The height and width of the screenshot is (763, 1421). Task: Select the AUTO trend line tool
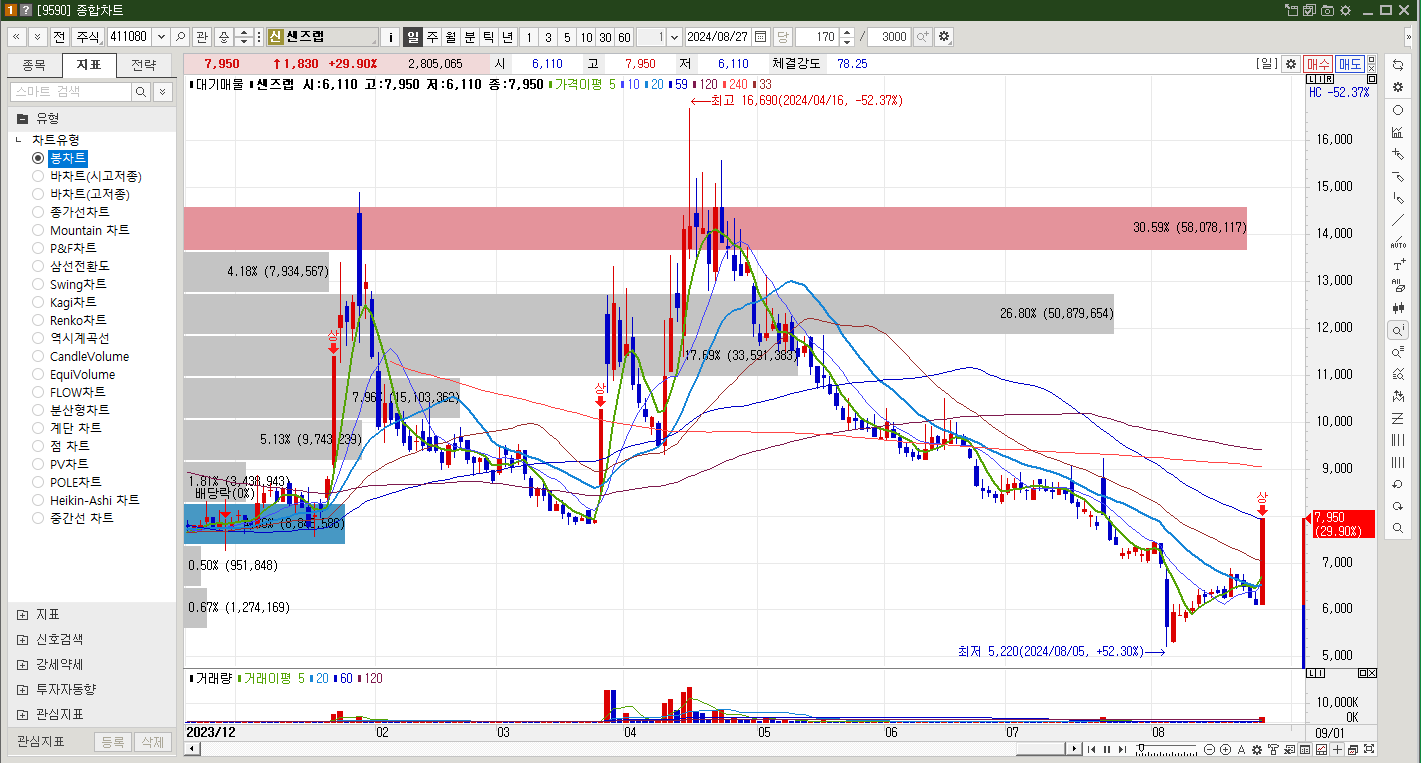tap(1398, 242)
